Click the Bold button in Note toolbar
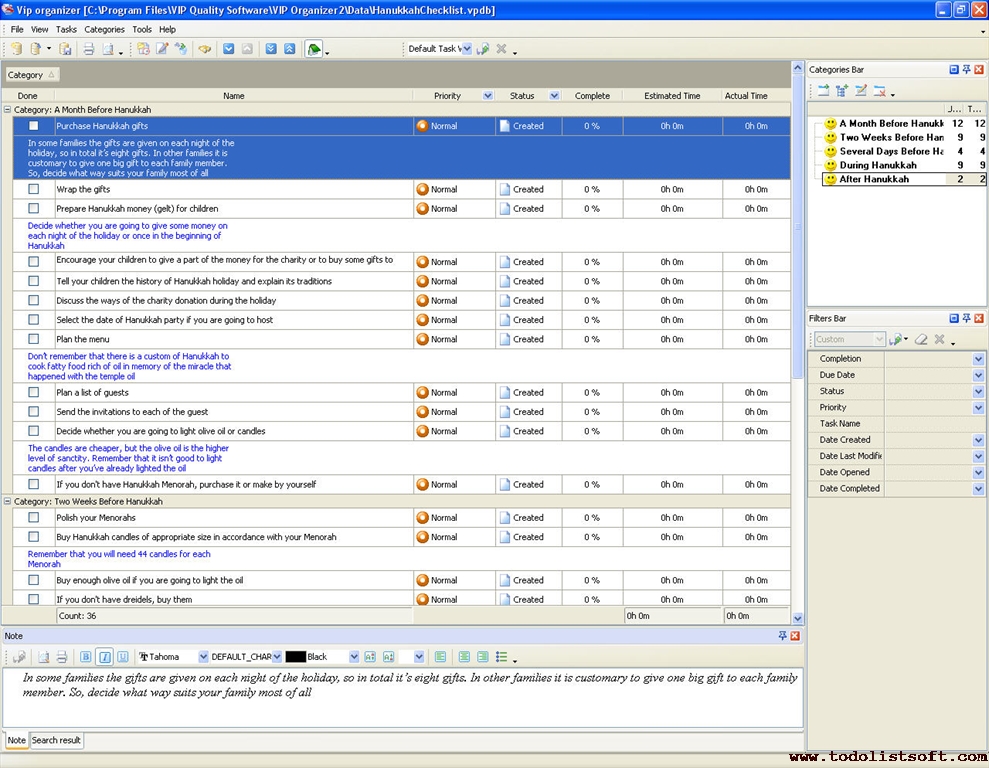The image size is (989, 768). (85, 657)
